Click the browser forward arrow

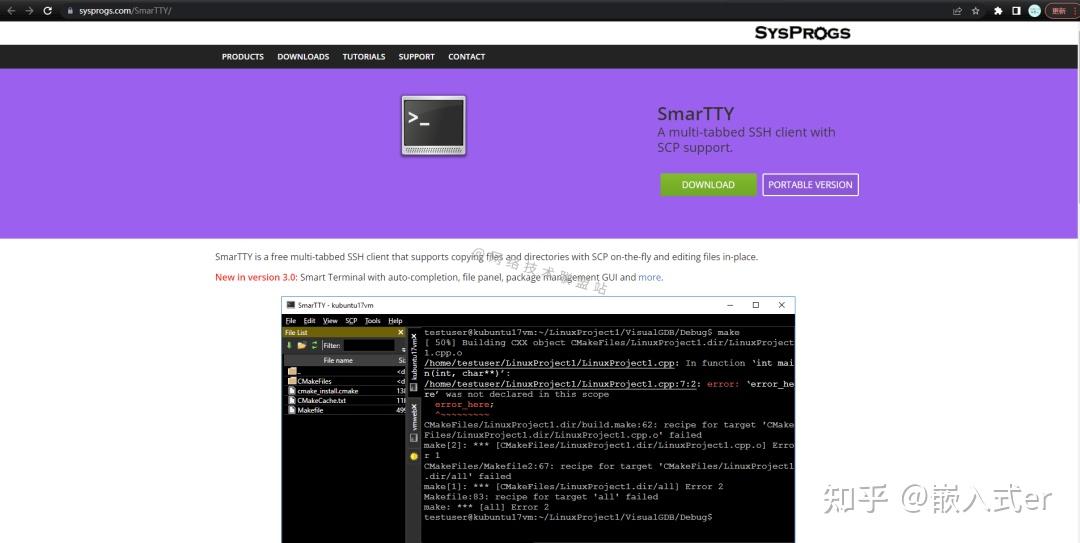(29, 11)
